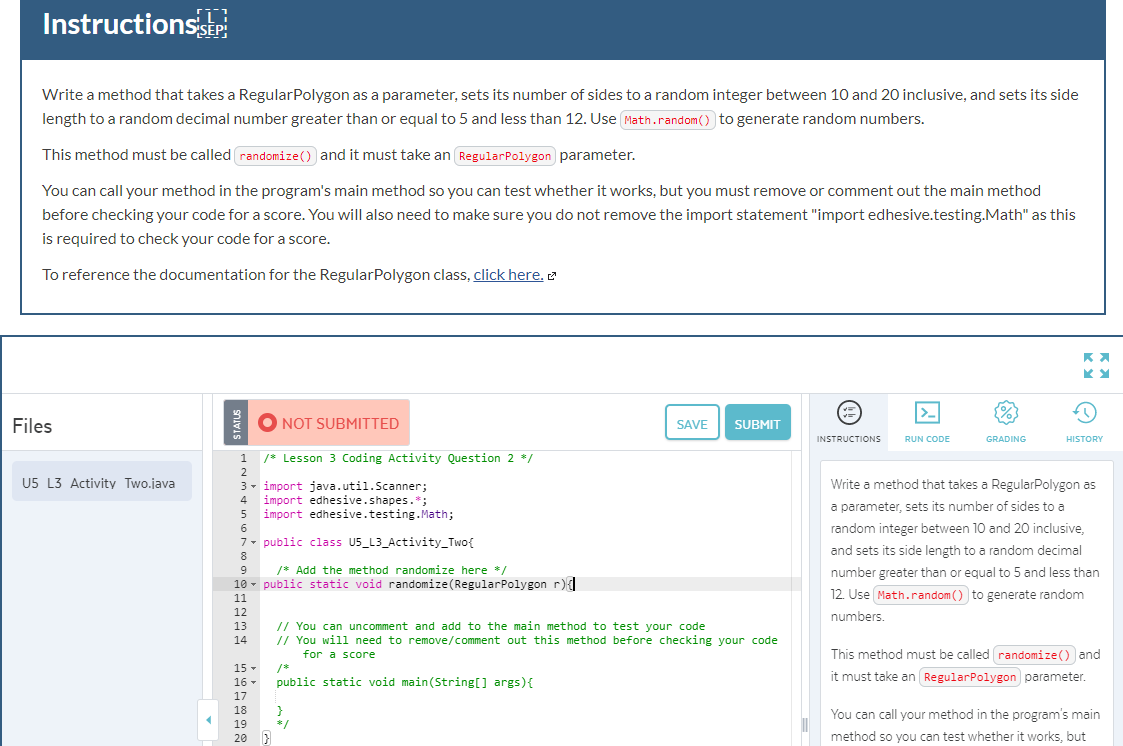View the History tab

(1084, 422)
